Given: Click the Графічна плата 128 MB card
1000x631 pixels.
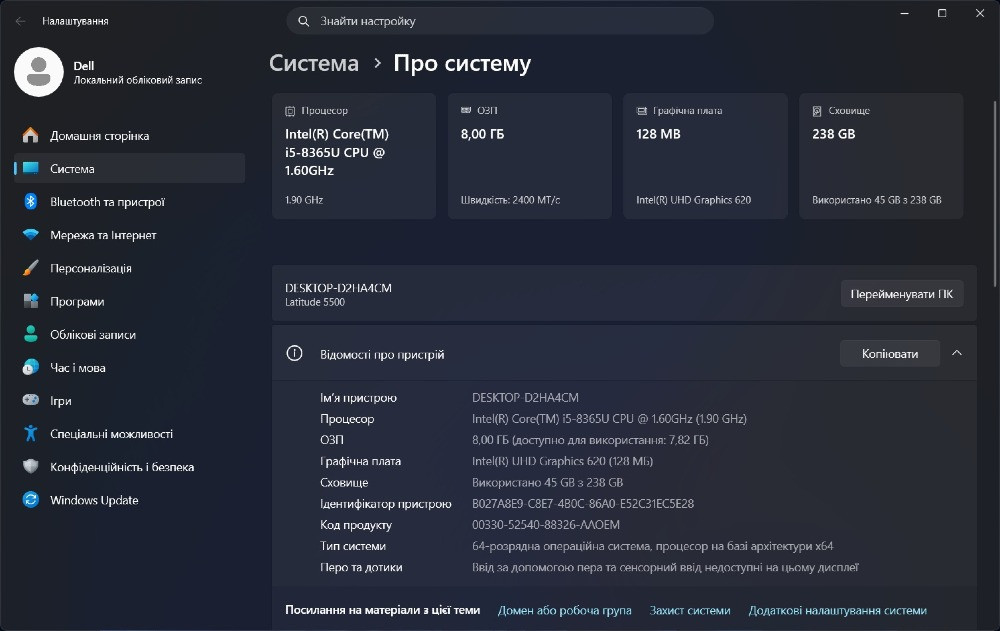Looking at the screenshot, I should pyautogui.click(x=705, y=156).
